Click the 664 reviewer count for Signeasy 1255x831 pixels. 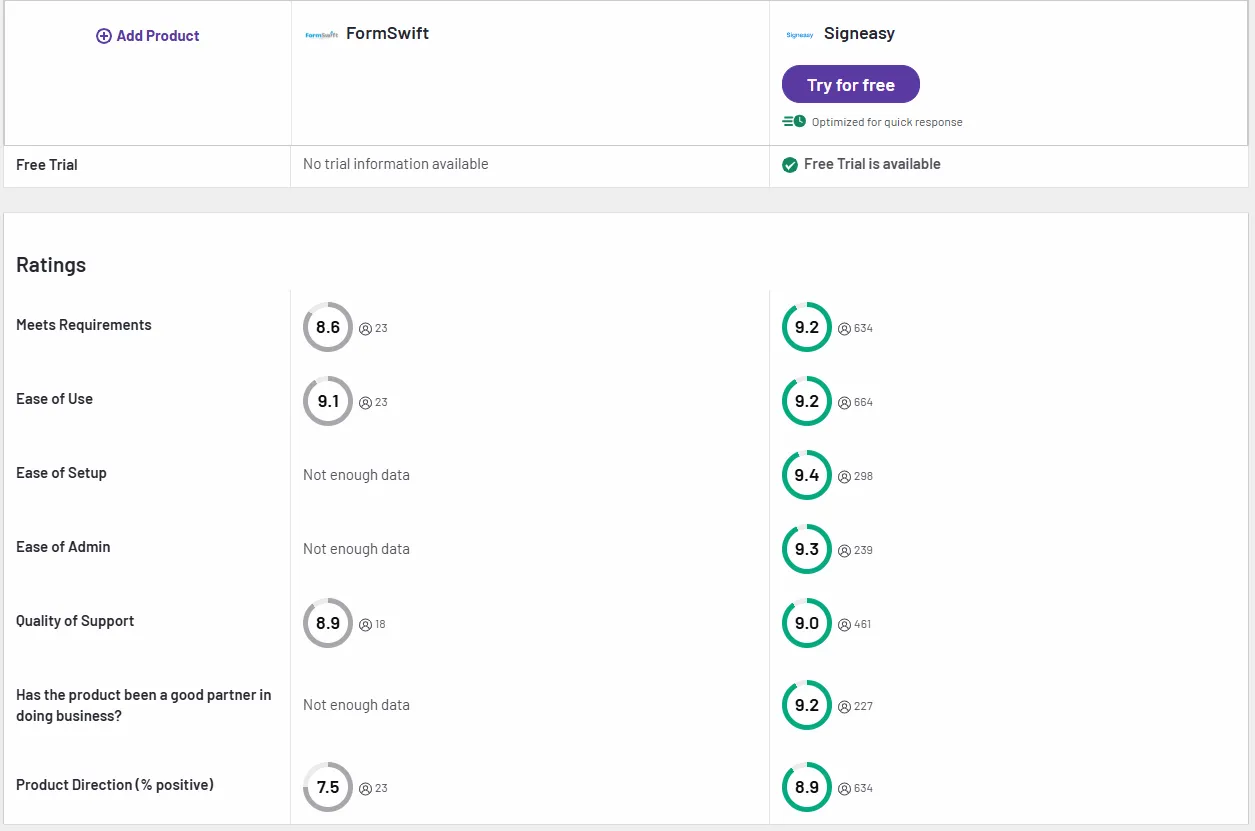pos(863,402)
